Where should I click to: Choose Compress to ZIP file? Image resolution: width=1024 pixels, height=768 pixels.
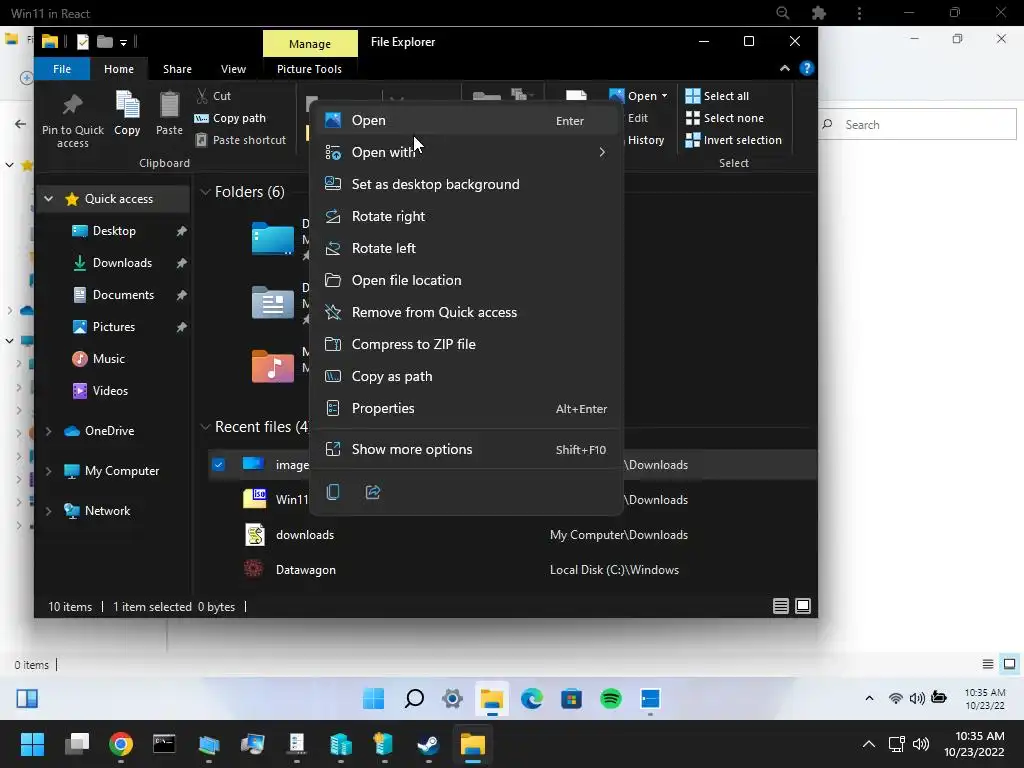466,344
